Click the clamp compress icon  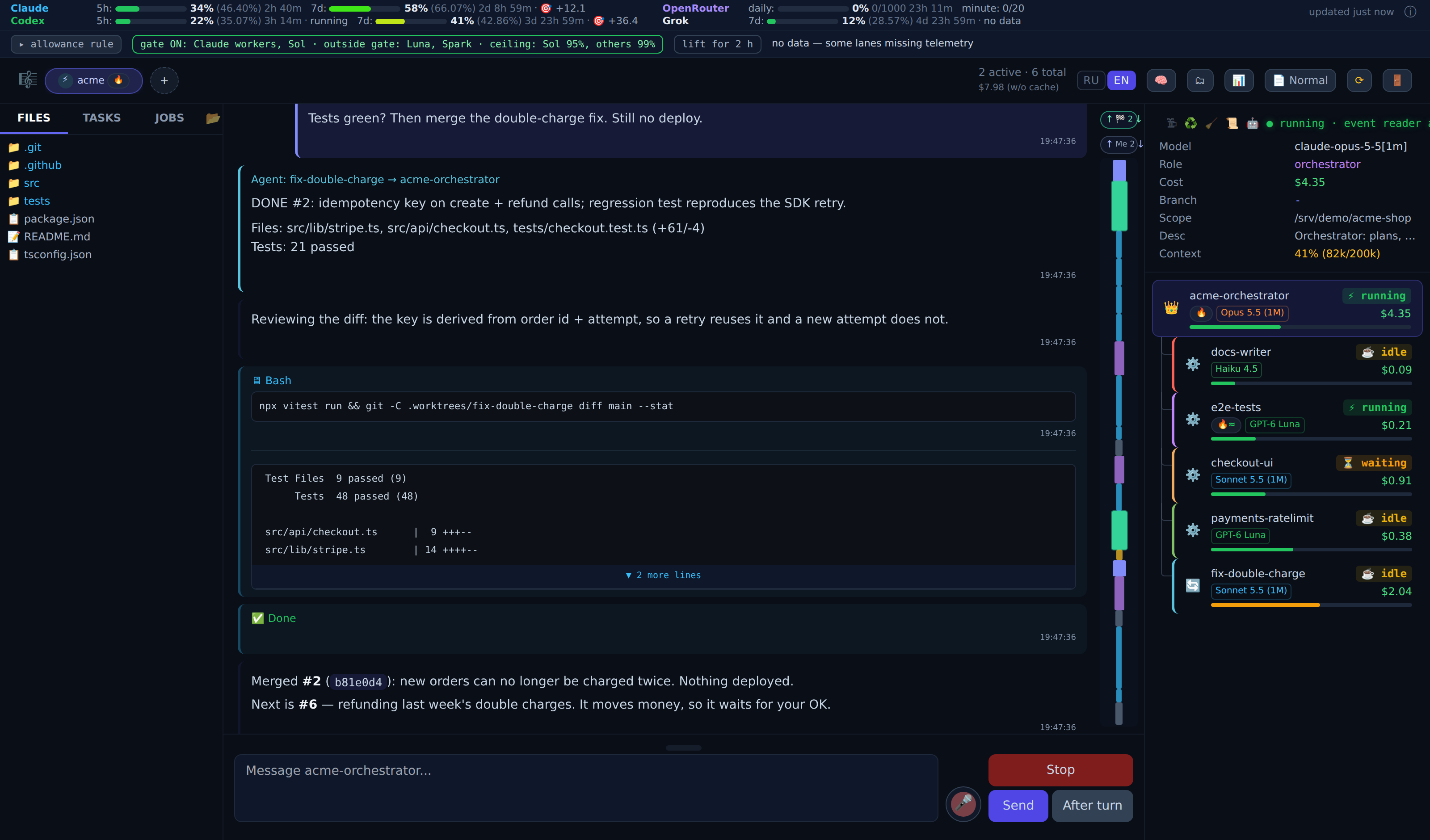[1171, 123]
